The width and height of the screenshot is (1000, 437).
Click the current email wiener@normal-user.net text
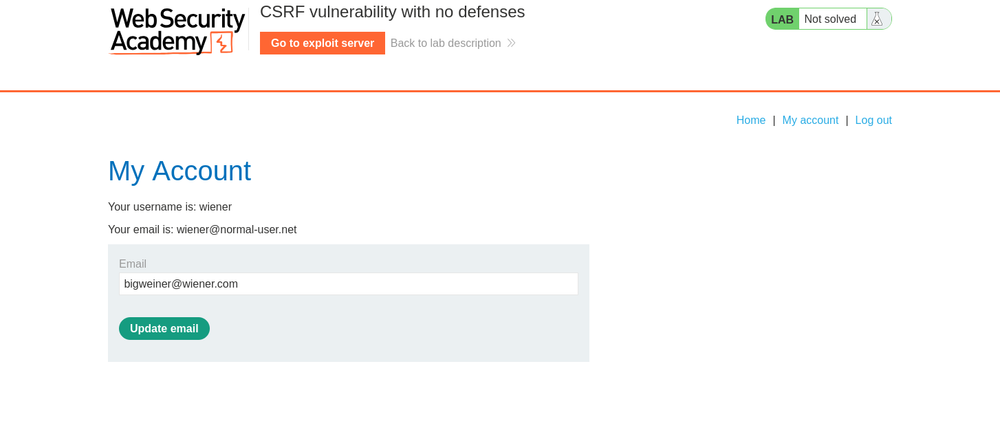click(236, 229)
